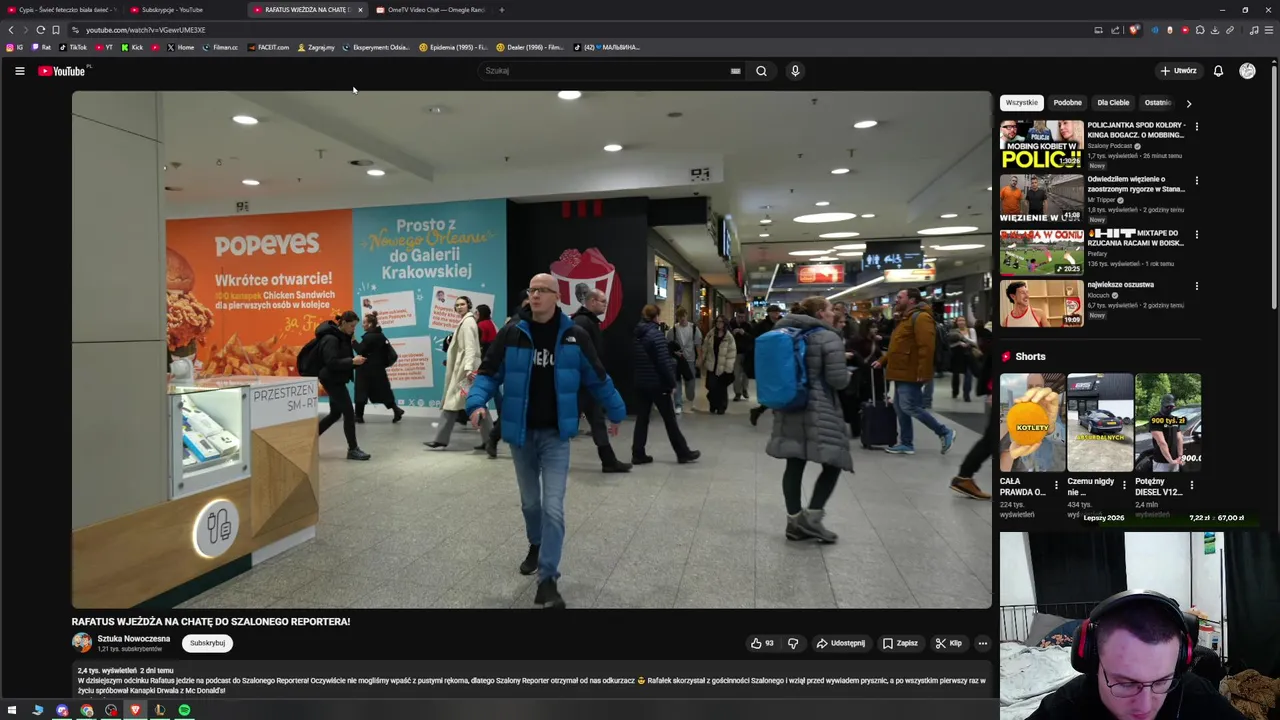Click the search magnifier button
Screen dimensions: 1280x720
pyautogui.click(x=761, y=71)
